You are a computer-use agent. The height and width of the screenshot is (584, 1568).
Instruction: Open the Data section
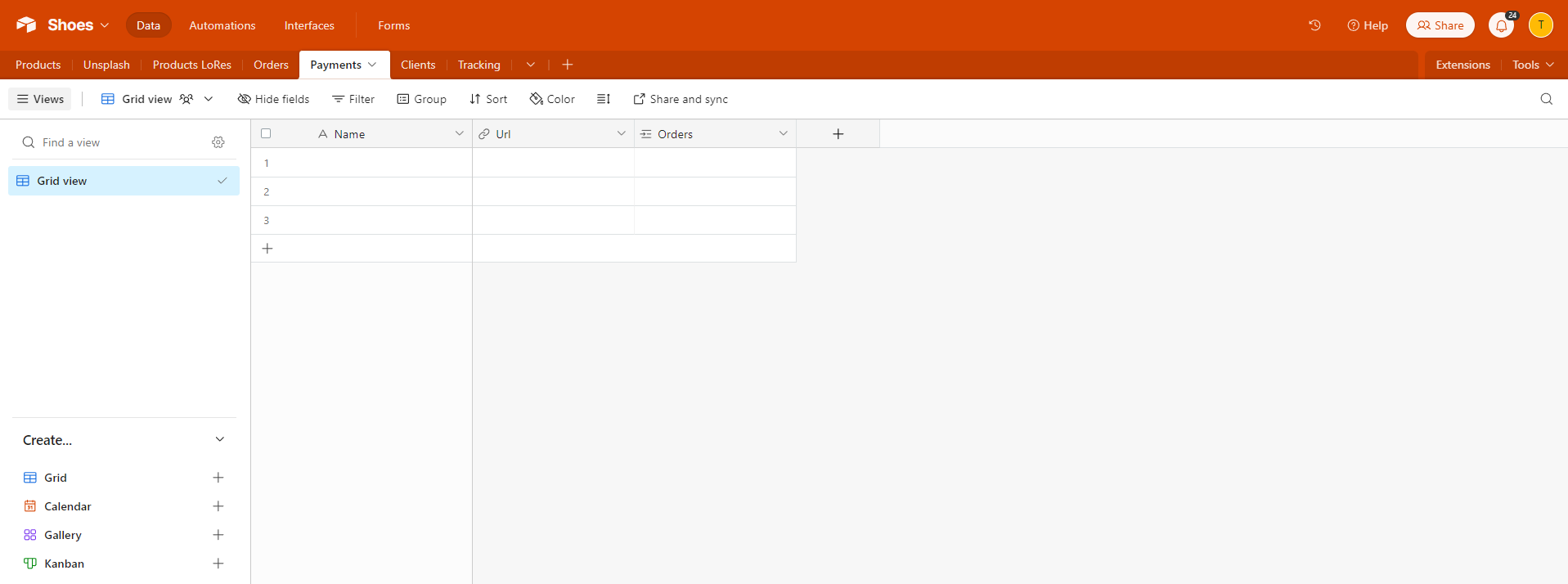pos(148,25)
